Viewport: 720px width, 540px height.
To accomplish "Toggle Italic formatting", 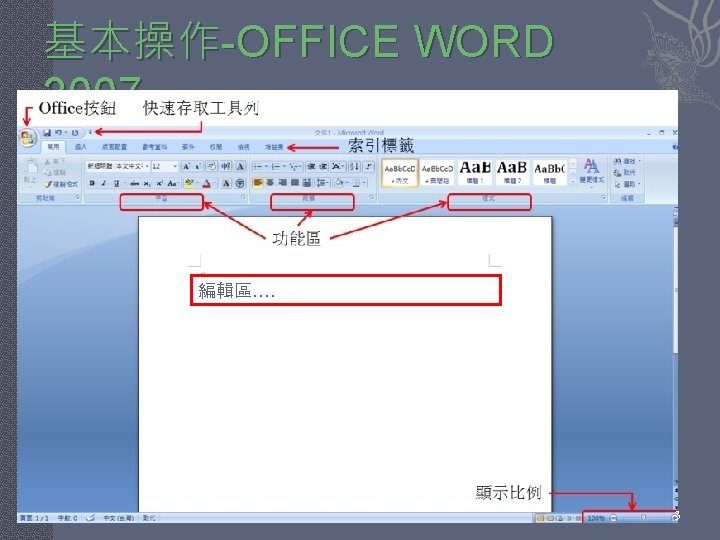I will point(104,183).
